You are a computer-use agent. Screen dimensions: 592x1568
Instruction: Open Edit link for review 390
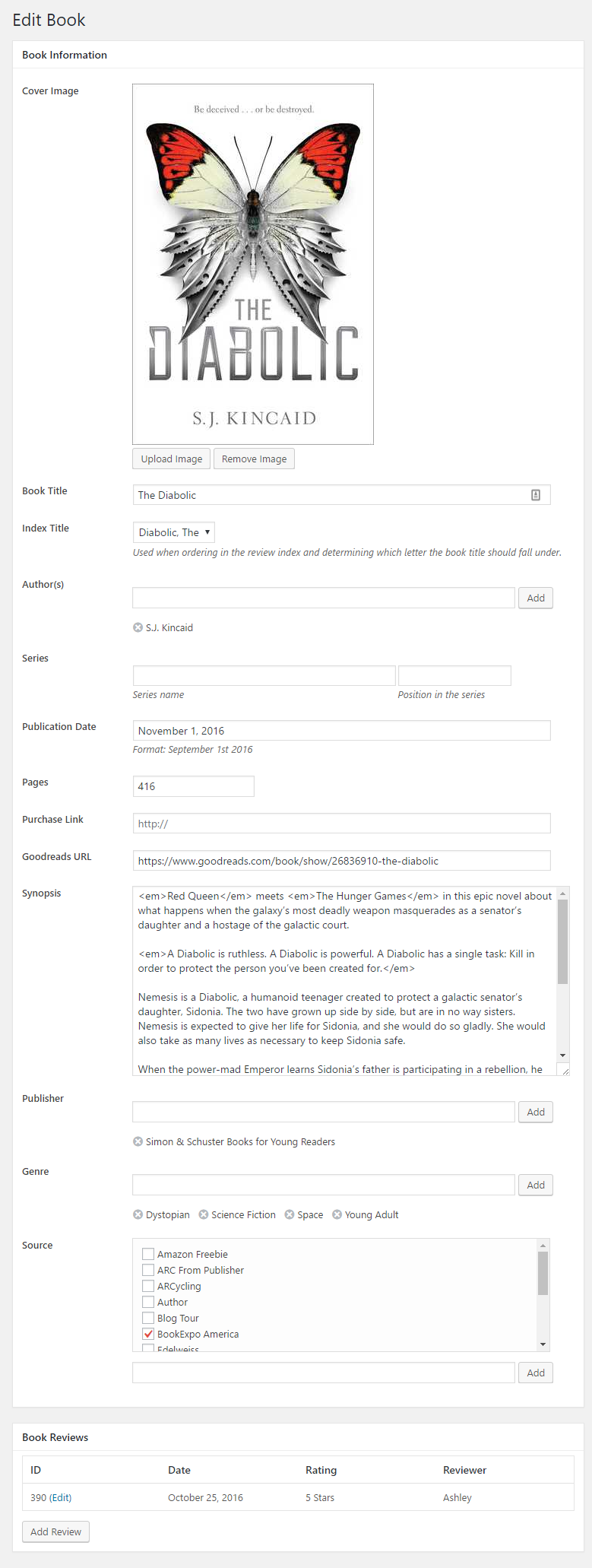click(61, 1497)
